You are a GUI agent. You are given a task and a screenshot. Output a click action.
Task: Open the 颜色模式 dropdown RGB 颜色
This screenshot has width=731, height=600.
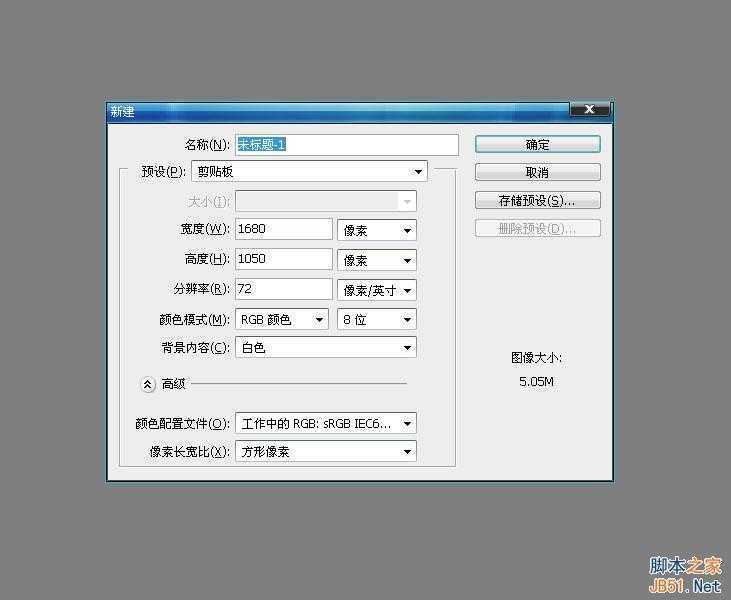282,319
